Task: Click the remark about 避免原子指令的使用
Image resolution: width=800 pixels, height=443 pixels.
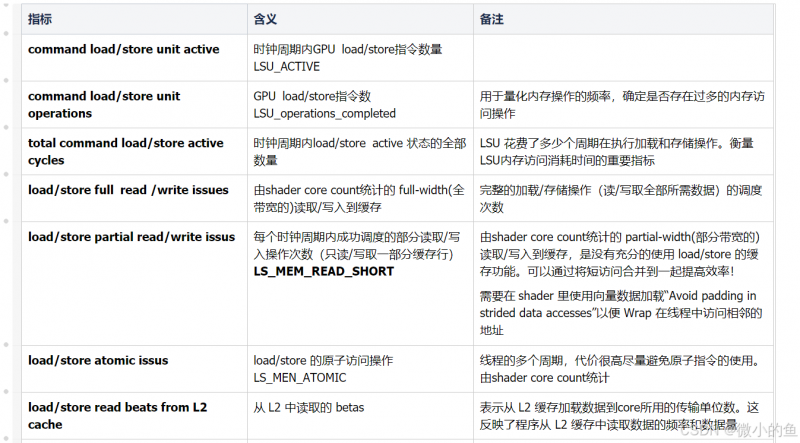Action: click(623, 369)
